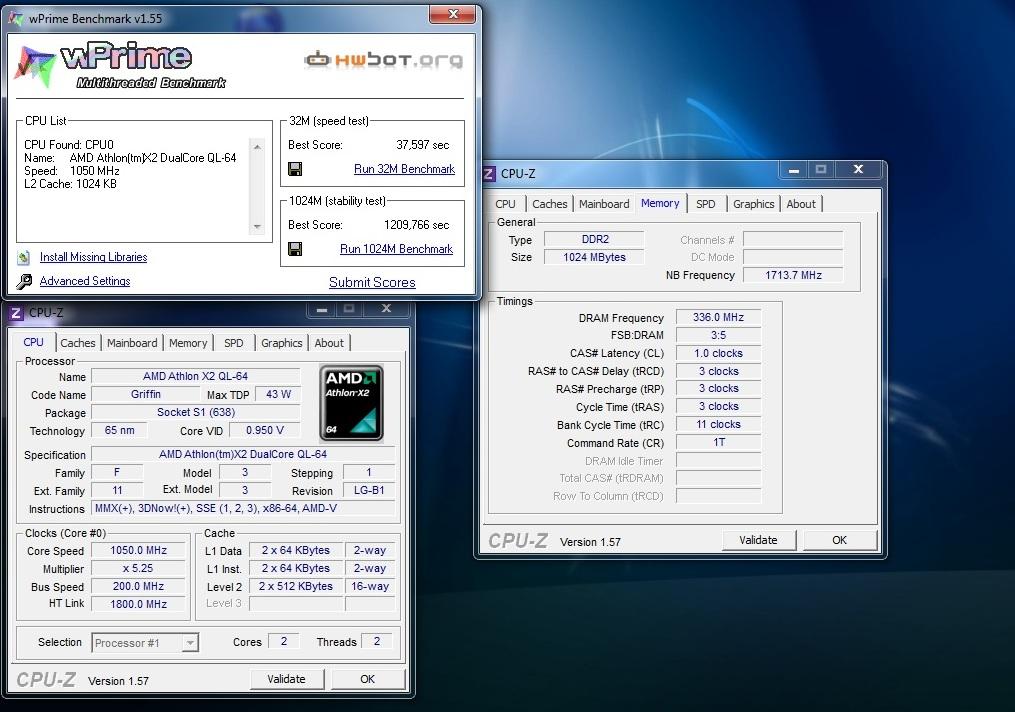Click OK in the CPU window
Image resolution: width=1015 pixels, height=712 pixels.
click(x=368, y=679)
